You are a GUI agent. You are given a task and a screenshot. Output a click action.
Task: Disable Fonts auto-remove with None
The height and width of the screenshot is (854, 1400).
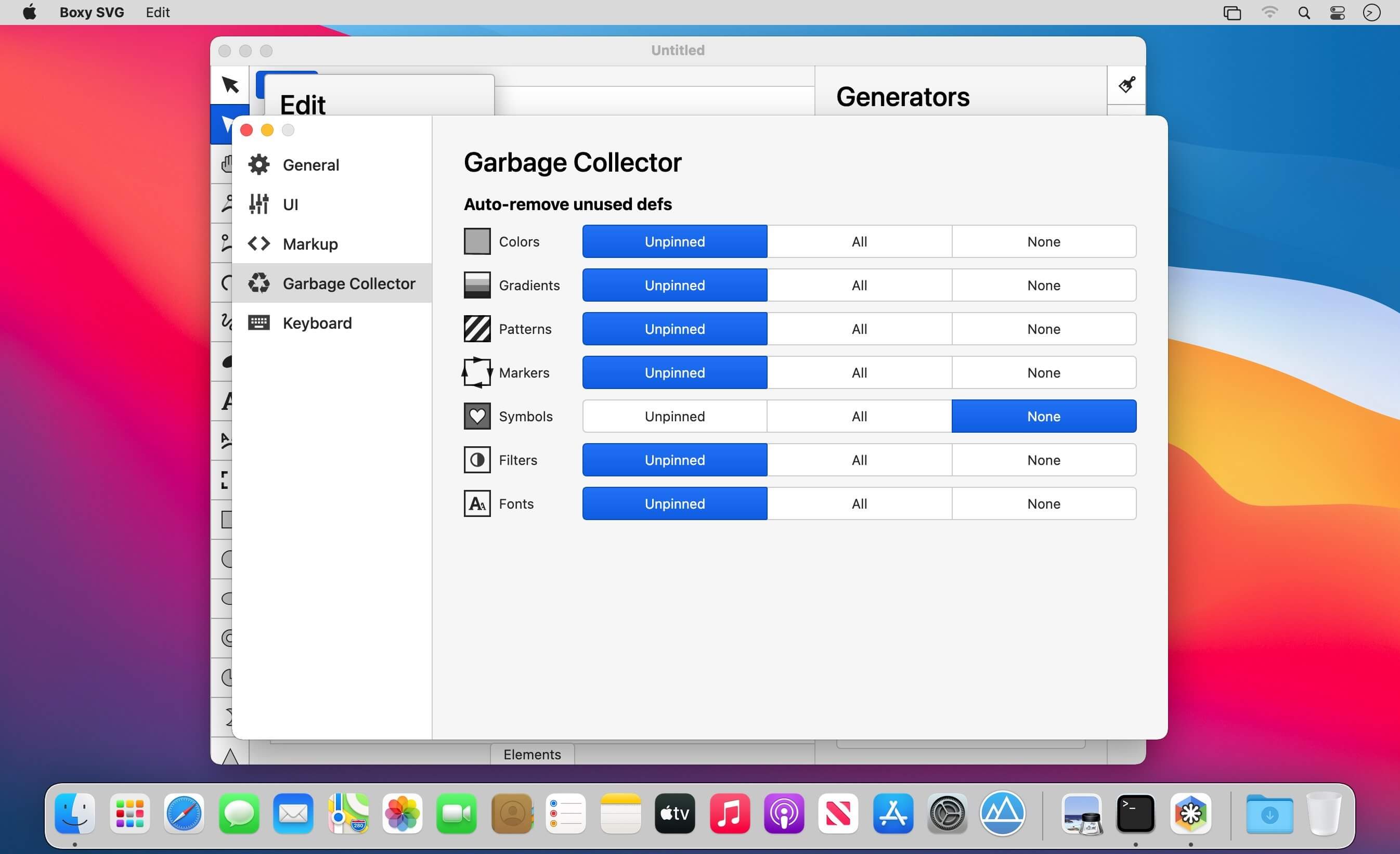coord(1045,503)
